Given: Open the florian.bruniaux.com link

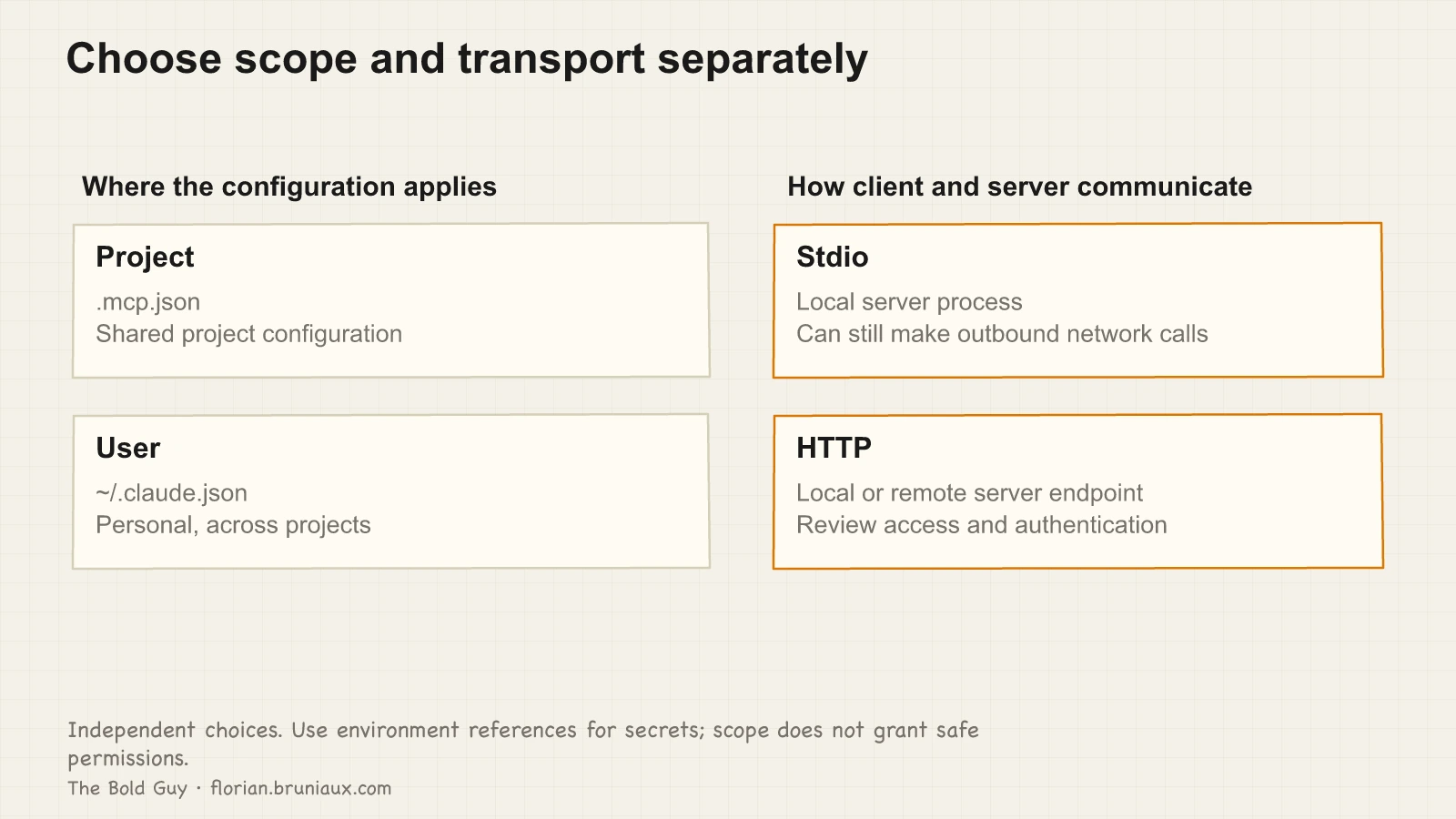Looking at the screenshot, I should (301, 788).
